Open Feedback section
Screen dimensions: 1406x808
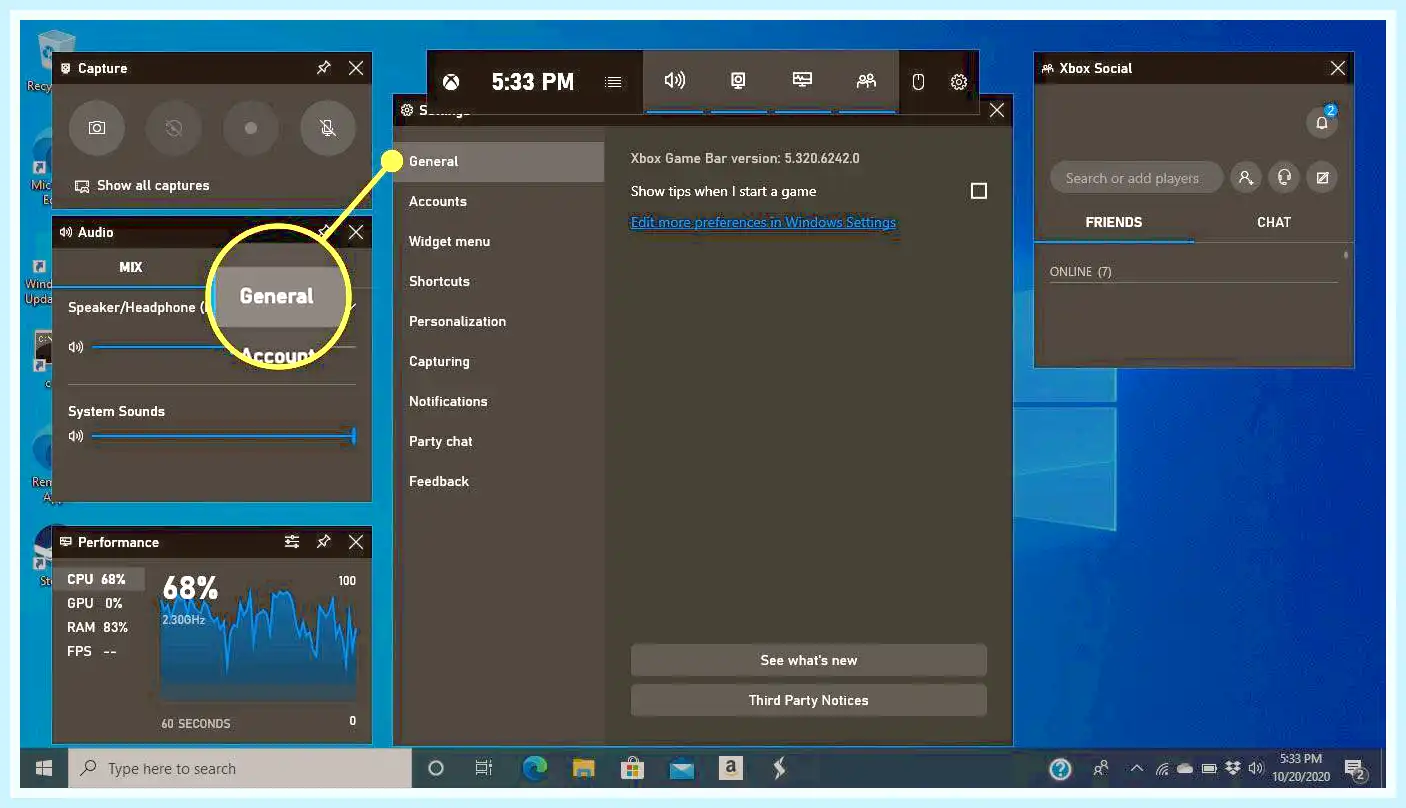tap(499, 481)
